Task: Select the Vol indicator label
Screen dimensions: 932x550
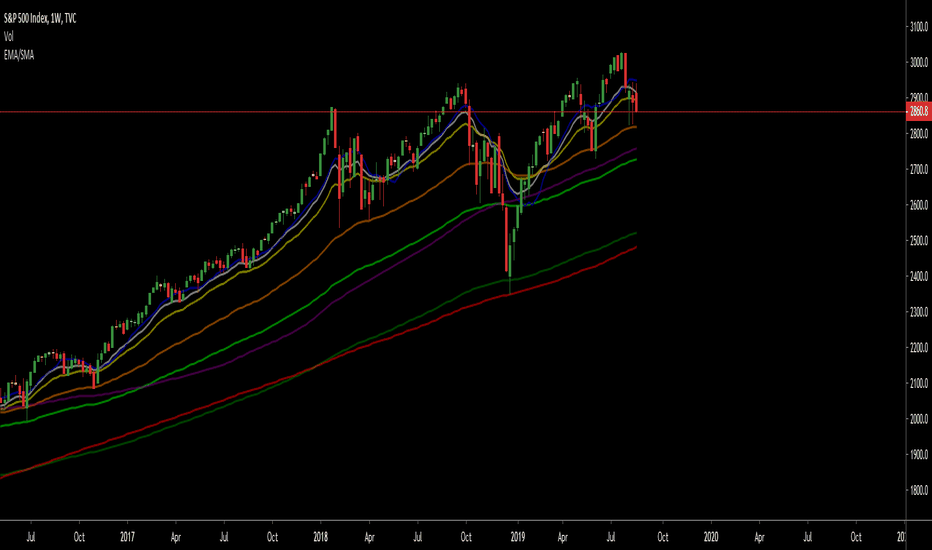Action: (9, 37)
